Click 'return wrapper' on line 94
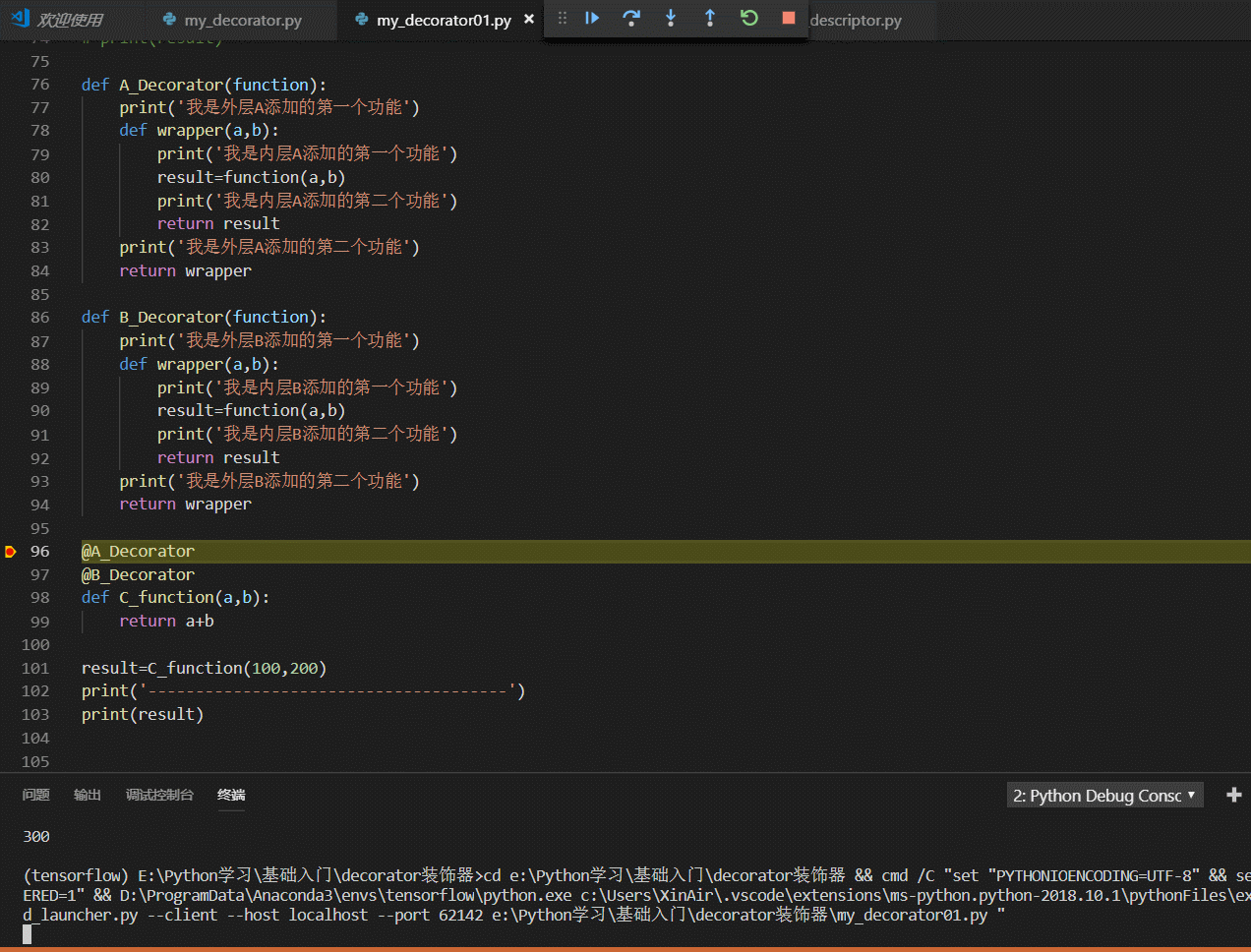Image resolution: width=1251 pixels, height=952 pixels. [x=185, y=505]
